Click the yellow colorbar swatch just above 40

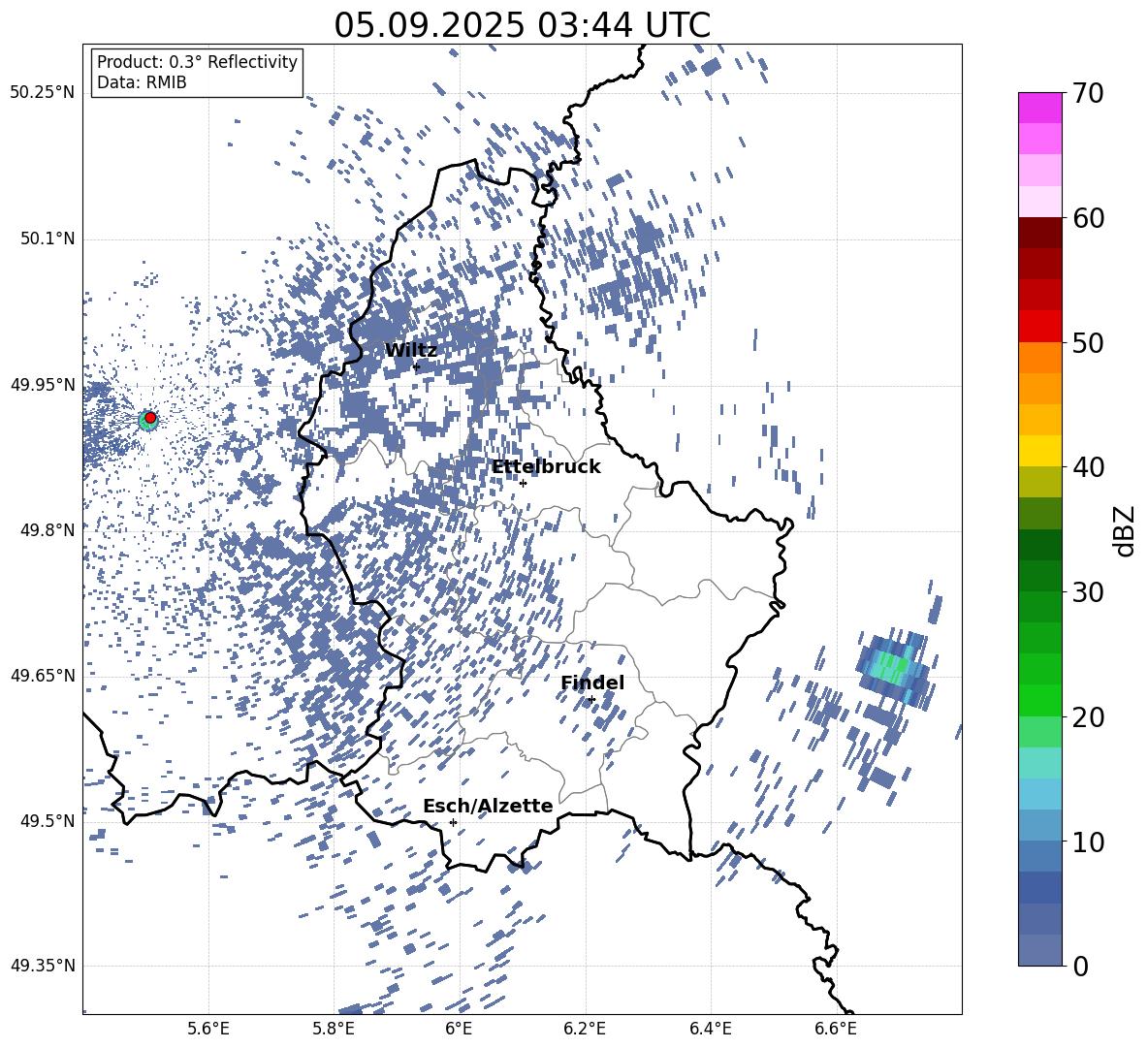coord(1039,451)
